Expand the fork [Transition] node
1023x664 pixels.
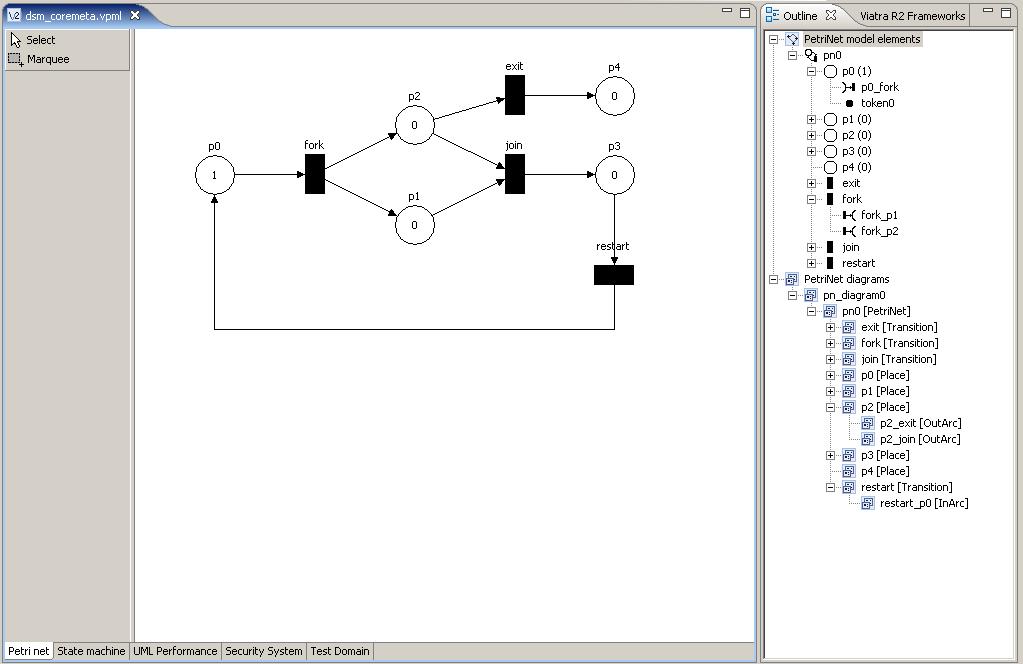click(x=830, y=343)
